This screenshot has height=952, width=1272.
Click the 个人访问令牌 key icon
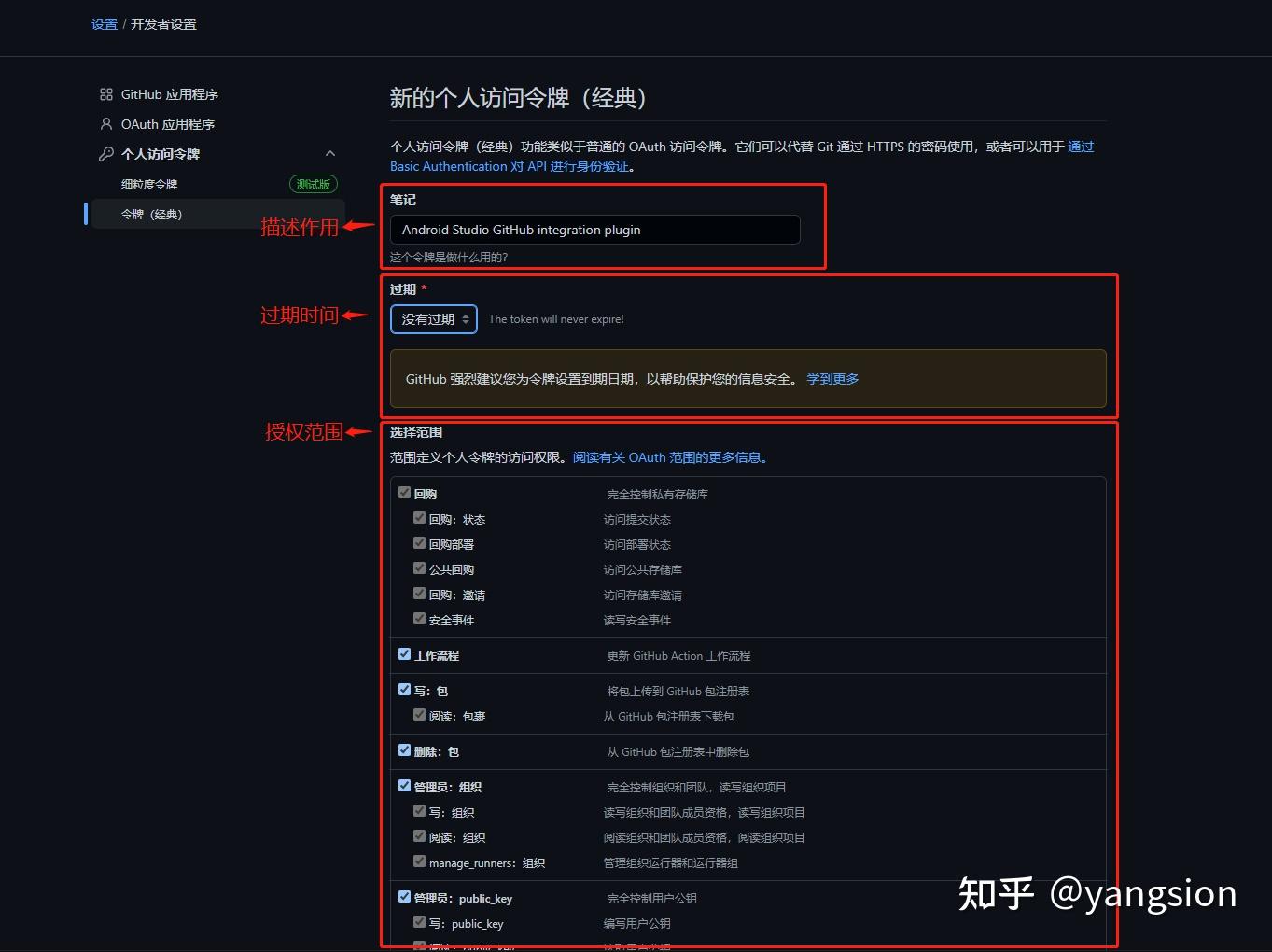tap(105, 153)
